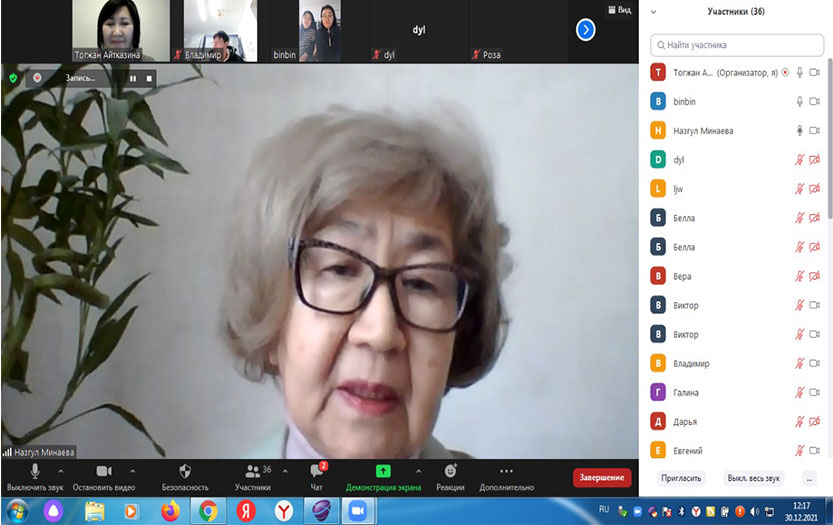
Task: Open the Чат icon with notification badge
Action: coord(316,471)
